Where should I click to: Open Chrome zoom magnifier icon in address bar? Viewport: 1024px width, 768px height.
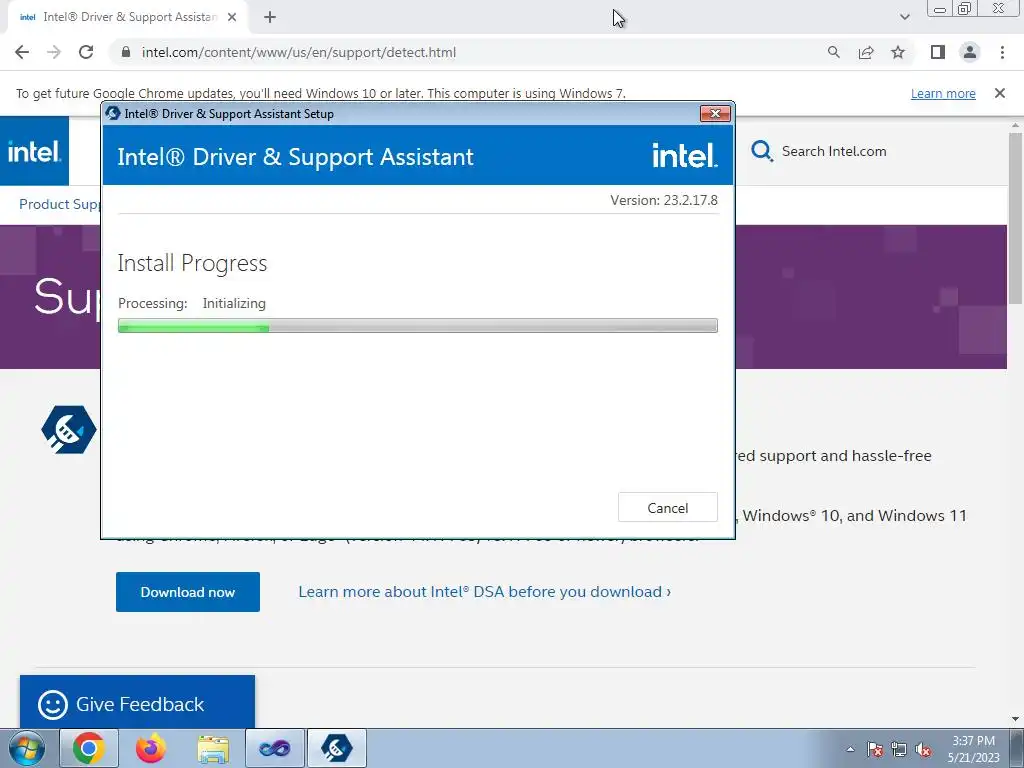pos(833,52)
